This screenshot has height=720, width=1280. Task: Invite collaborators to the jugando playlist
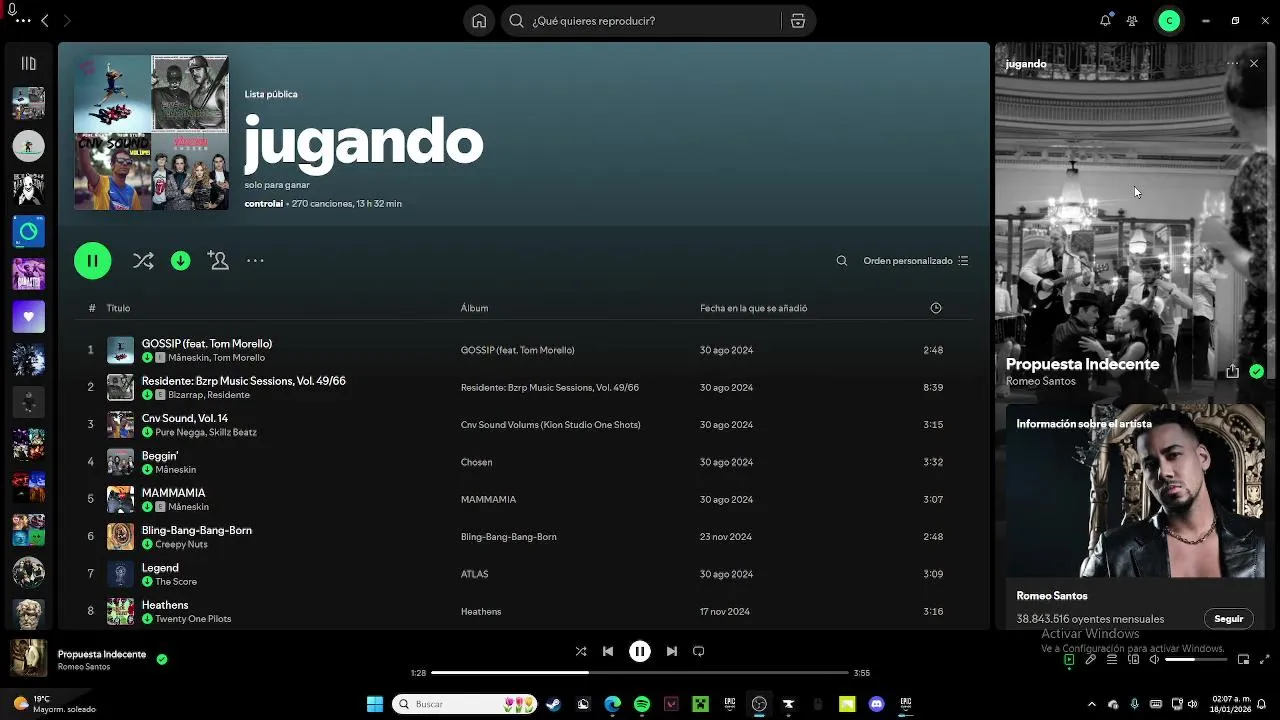click(218, 261)
